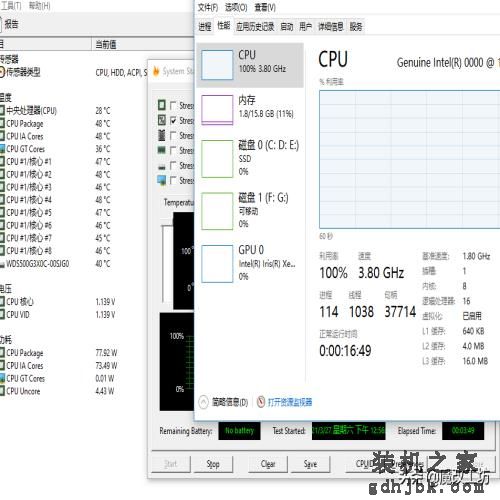Switch to the 用户 tab
The height and width of the screenshot is (500, 500).
coord(305,26)
